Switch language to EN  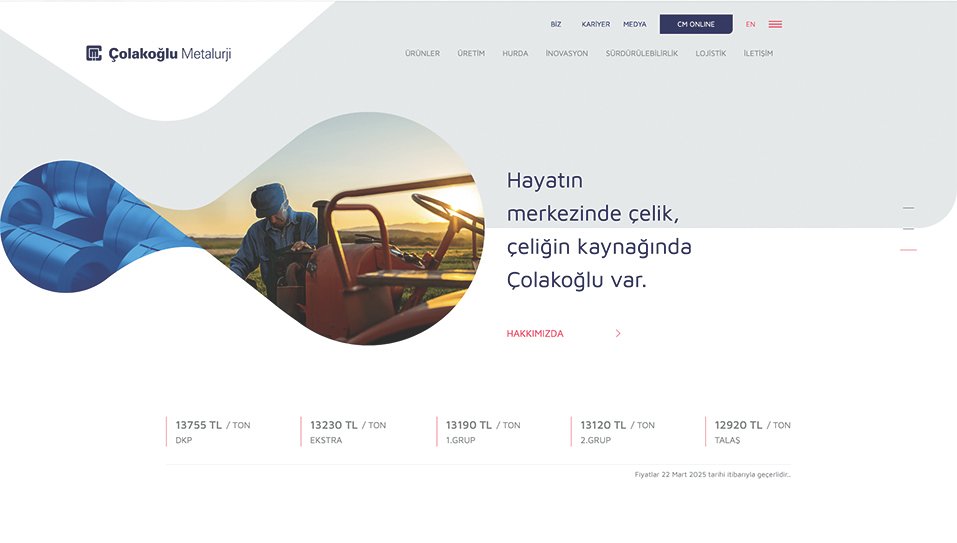750,24
